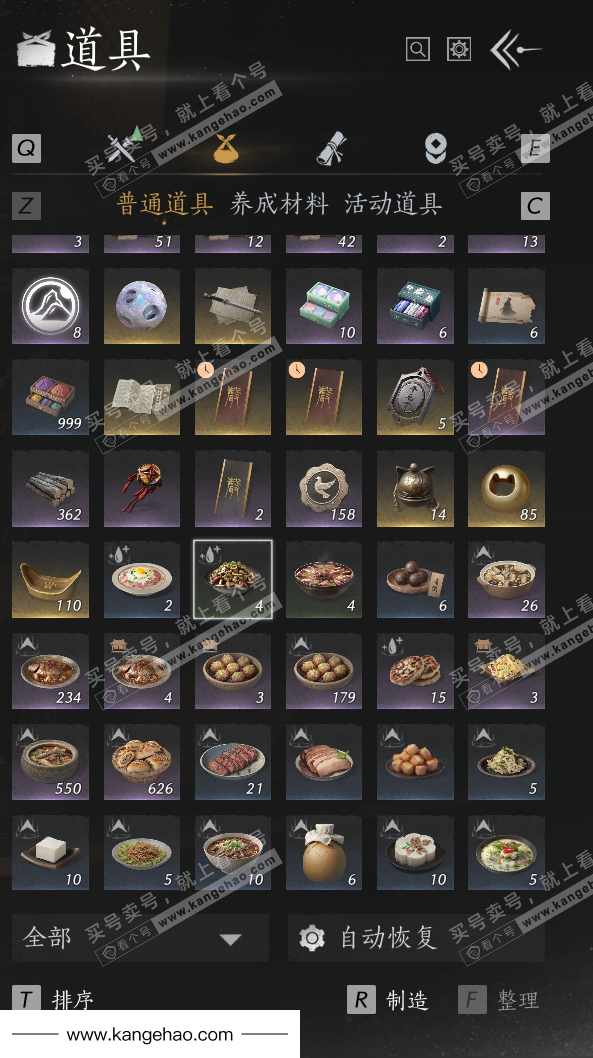Select the jade token category icon
Viewport: 593px width, 1058px height.
click(x=436, y=148)
